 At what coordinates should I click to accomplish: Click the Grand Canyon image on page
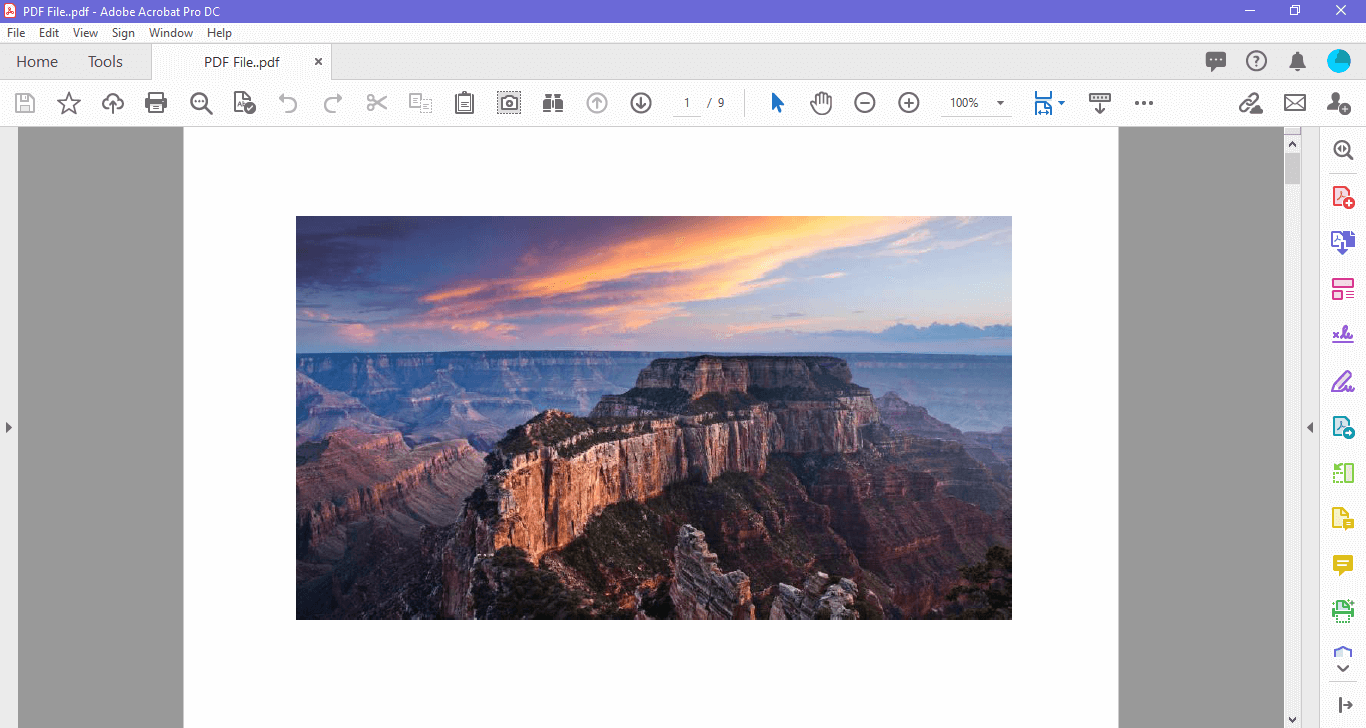click(654, 418)
